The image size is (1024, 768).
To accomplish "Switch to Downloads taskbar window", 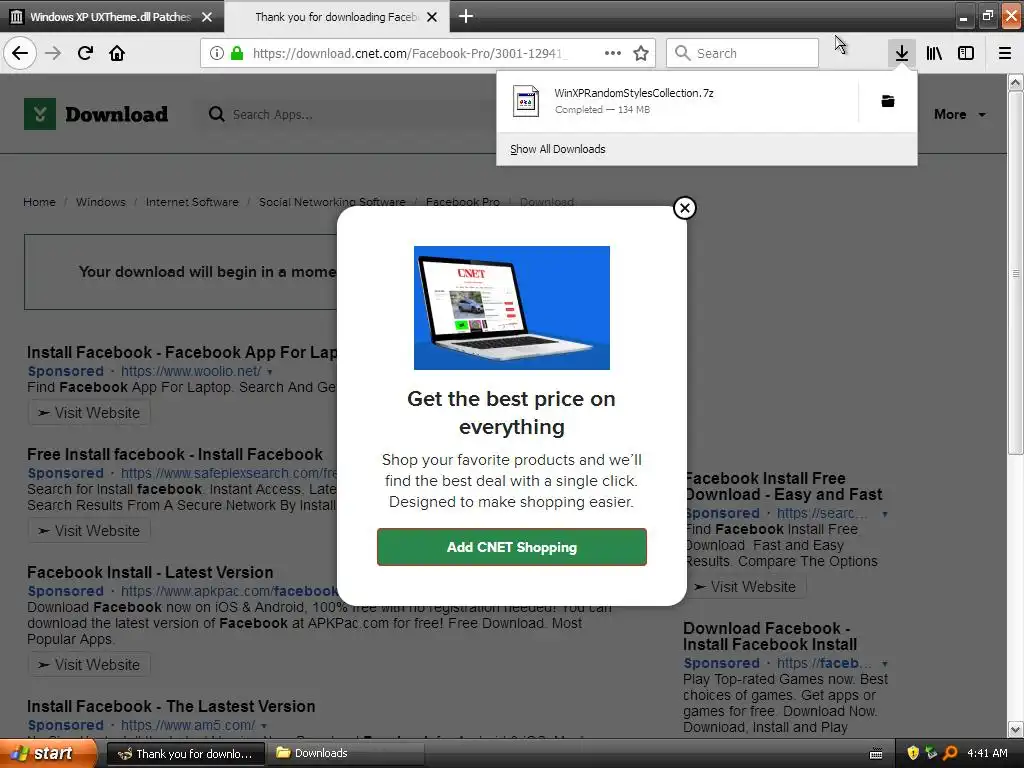I will pos(344,753).
